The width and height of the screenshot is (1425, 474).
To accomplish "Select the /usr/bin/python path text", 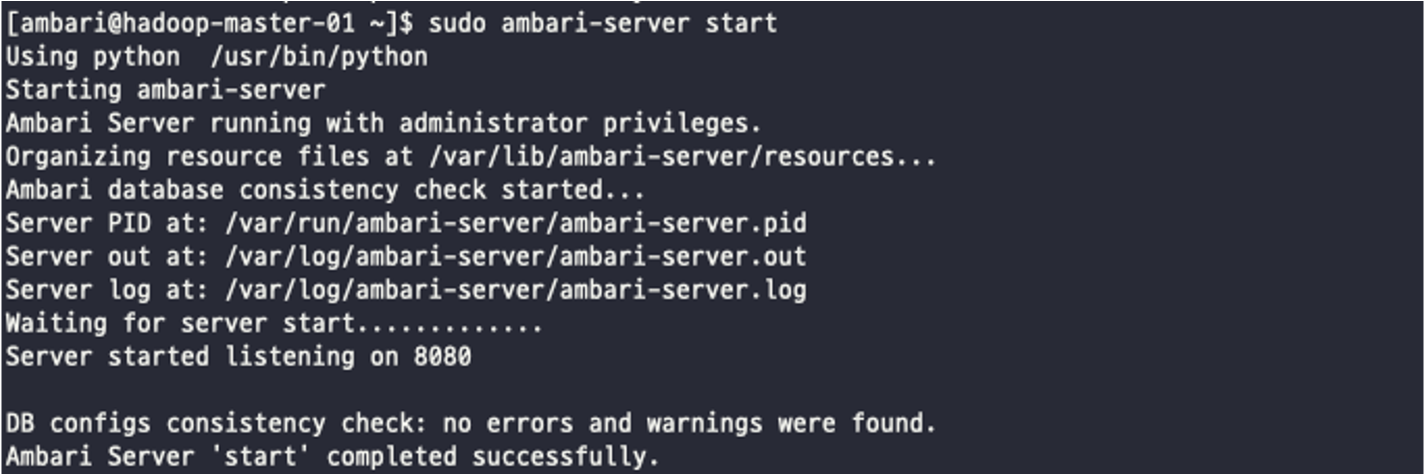I will (320, 56).
